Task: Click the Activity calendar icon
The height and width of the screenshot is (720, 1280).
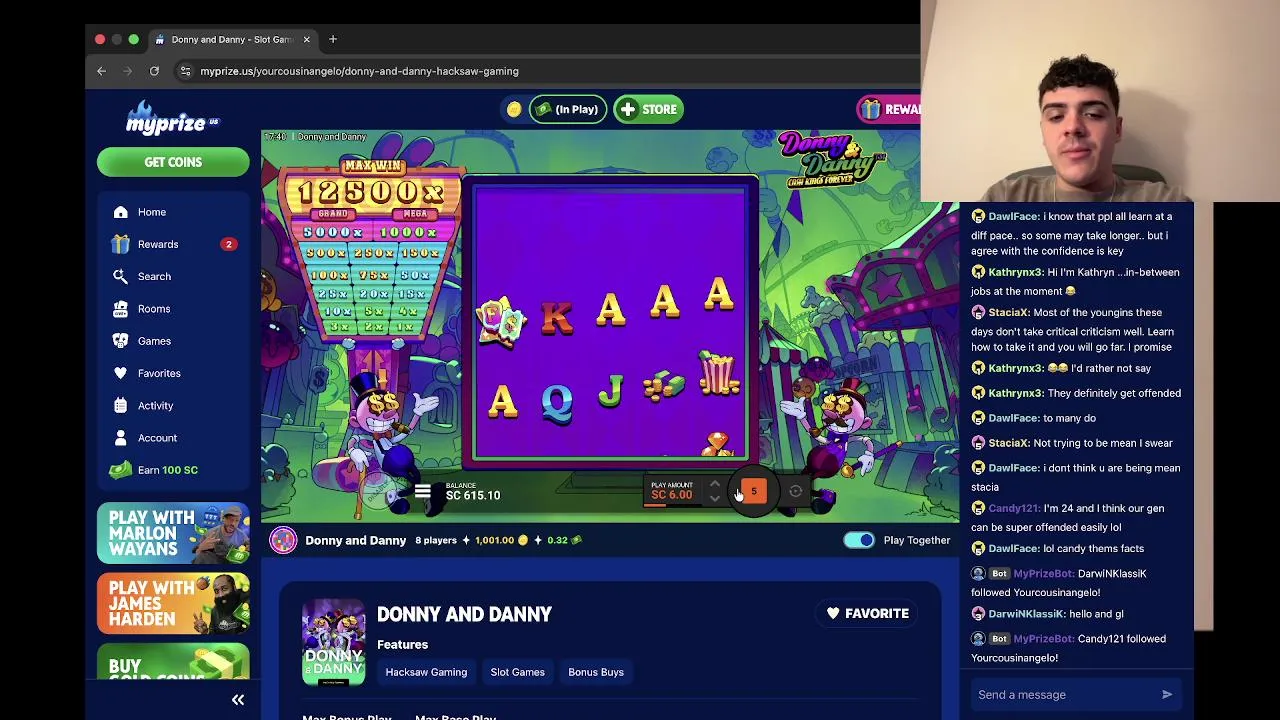Action: pyautogui.click(x=120, y=405)
